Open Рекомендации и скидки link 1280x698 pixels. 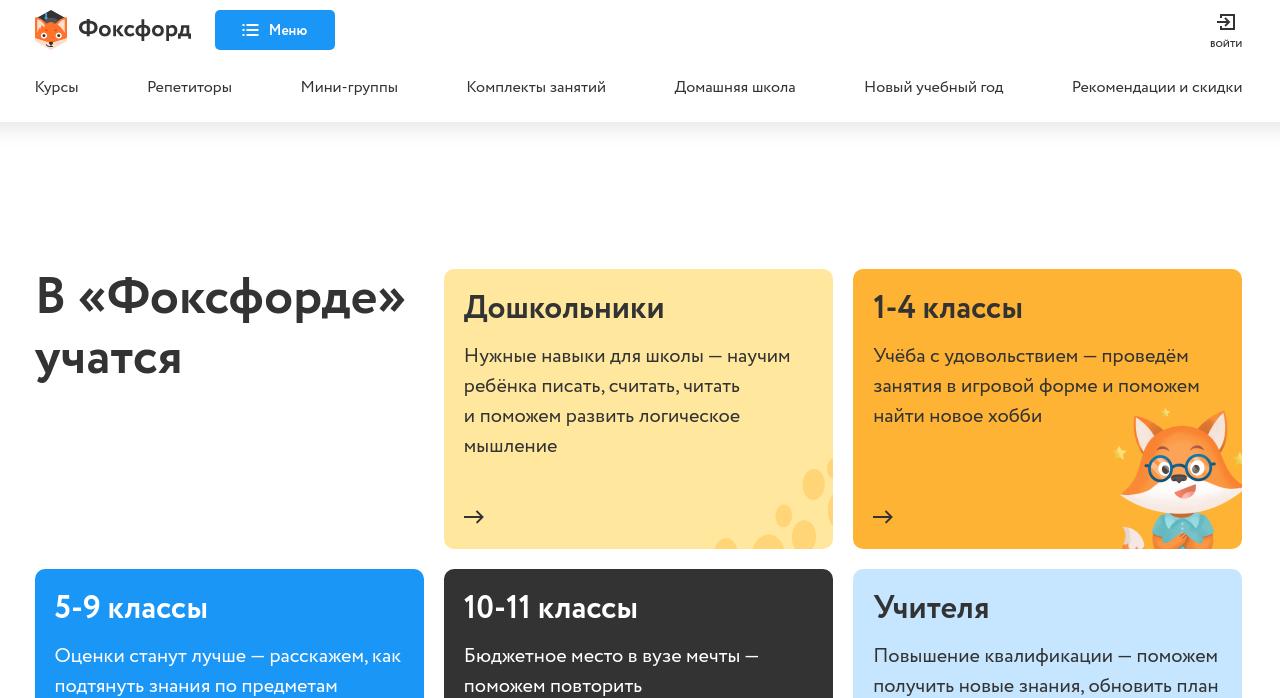1157,87
